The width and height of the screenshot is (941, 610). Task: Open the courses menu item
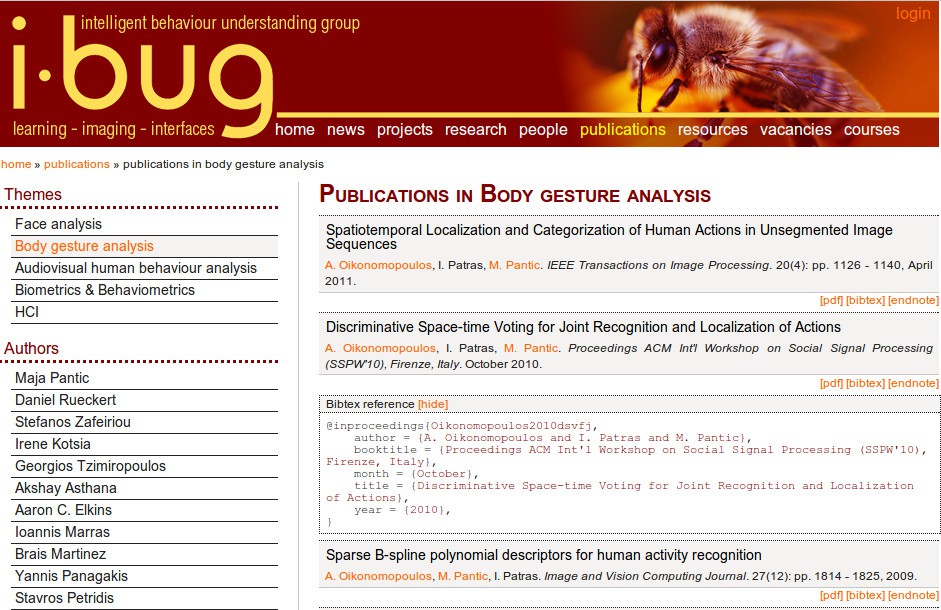tap(871, 129)
